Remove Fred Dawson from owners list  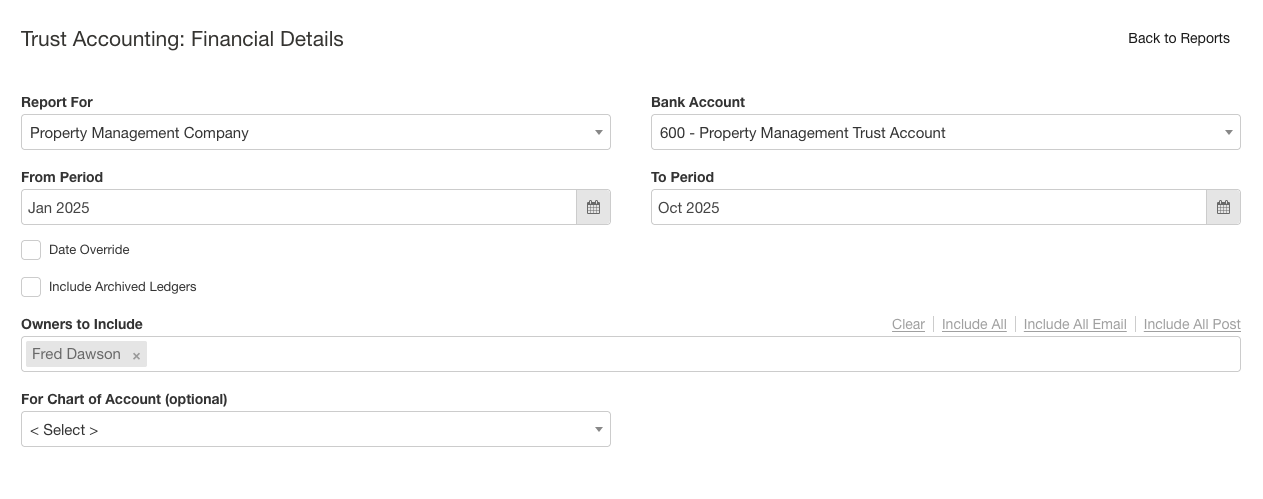(x=137, y=355)
